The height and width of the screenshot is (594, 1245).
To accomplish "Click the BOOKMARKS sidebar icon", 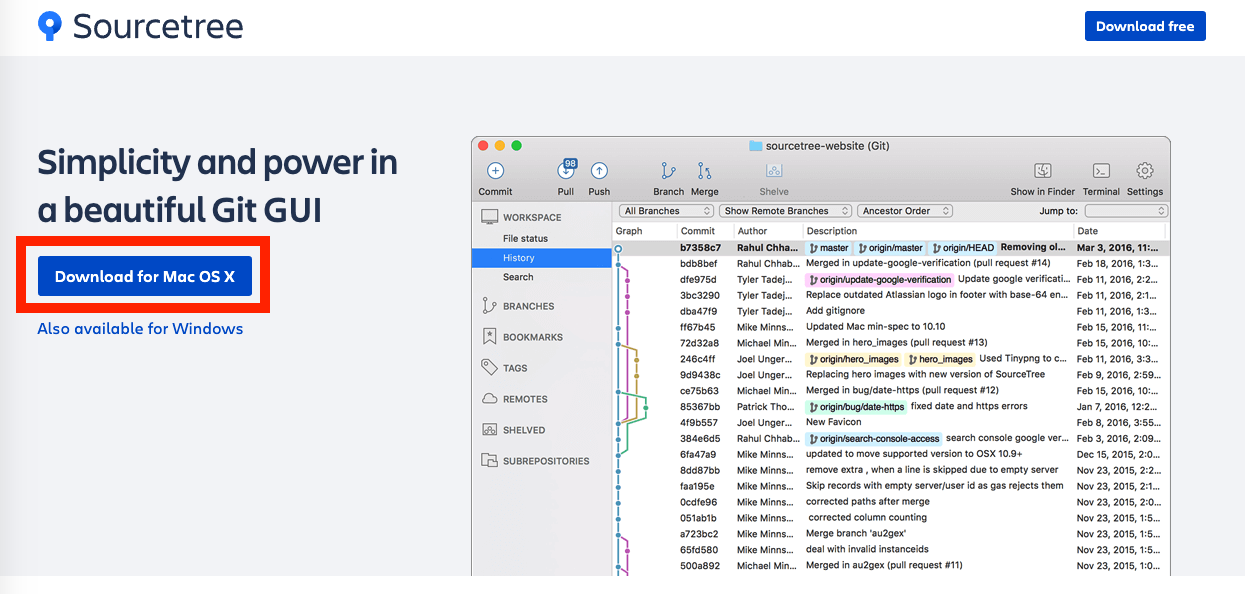I will click(x=489, y=337).
